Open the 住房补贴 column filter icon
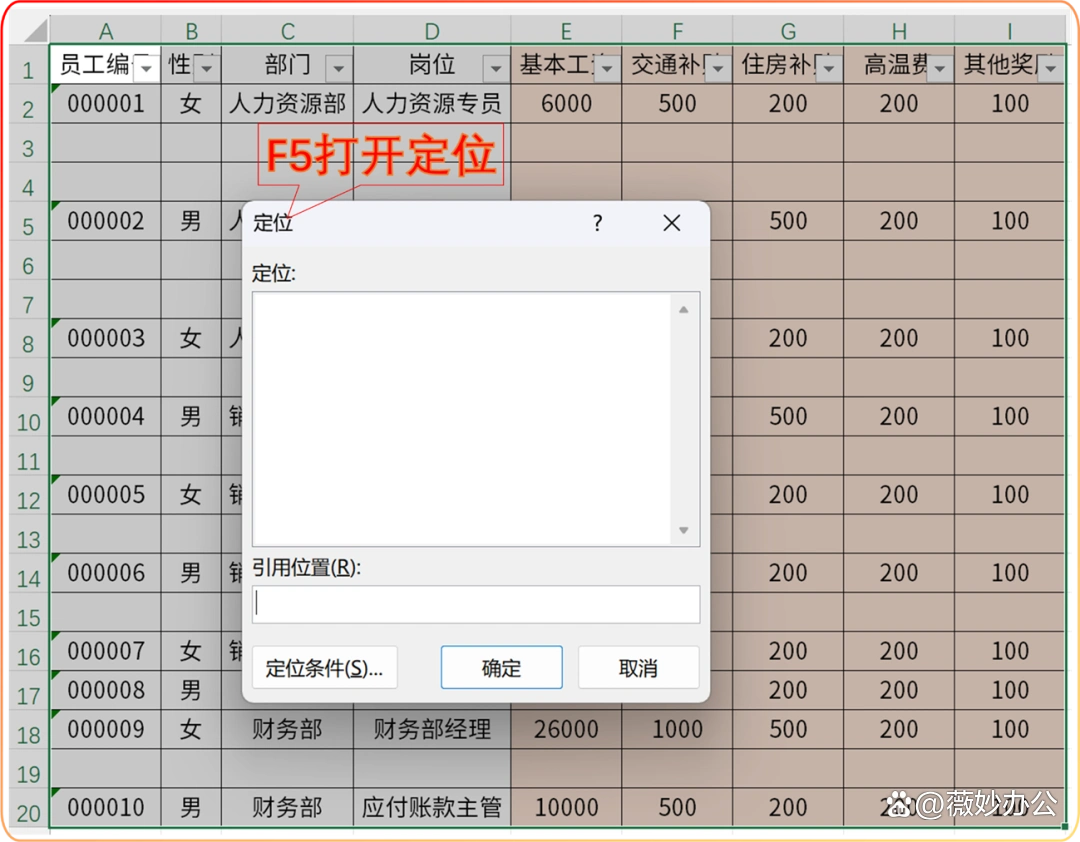Screen dimensions: 1080x842 828,66
